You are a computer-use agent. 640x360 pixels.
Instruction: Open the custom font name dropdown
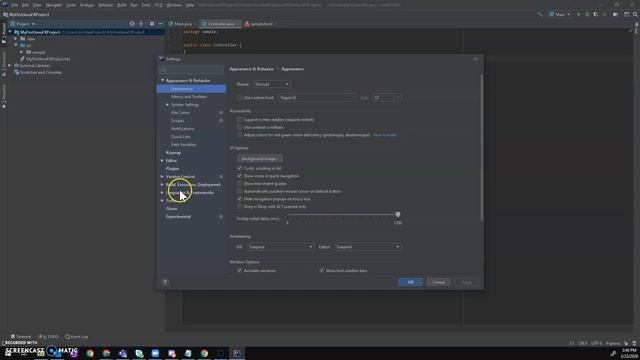[317, 98]
